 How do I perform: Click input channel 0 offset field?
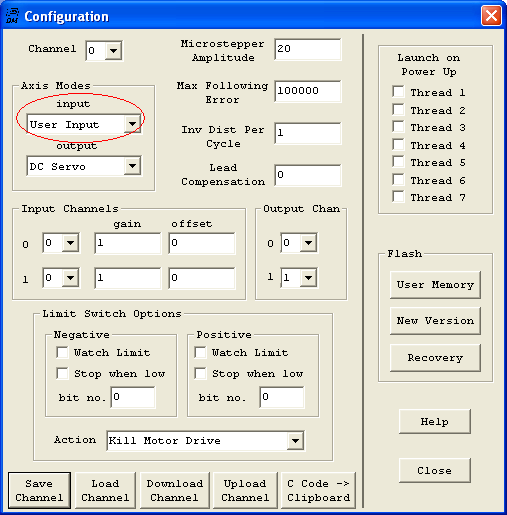click(202, 243)
